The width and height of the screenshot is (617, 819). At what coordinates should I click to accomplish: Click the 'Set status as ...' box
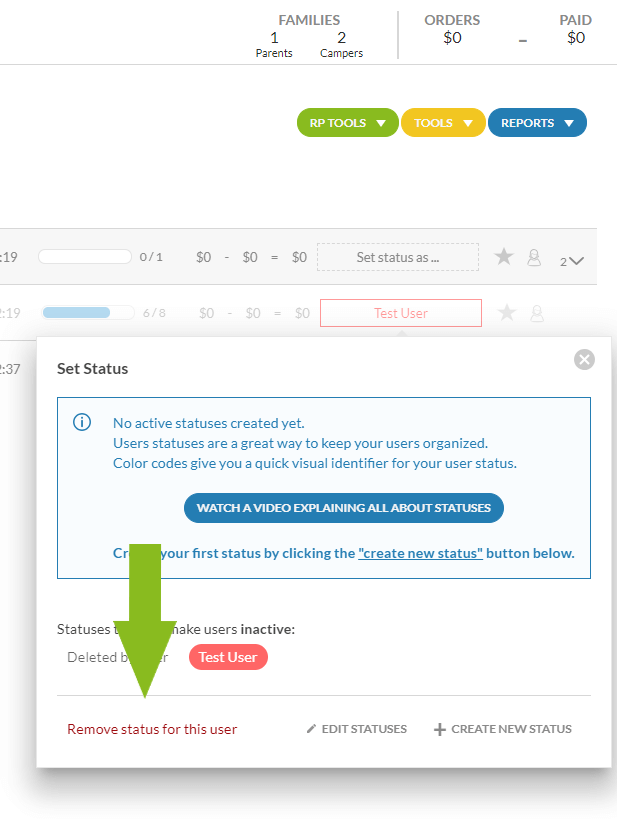(398, 257)
